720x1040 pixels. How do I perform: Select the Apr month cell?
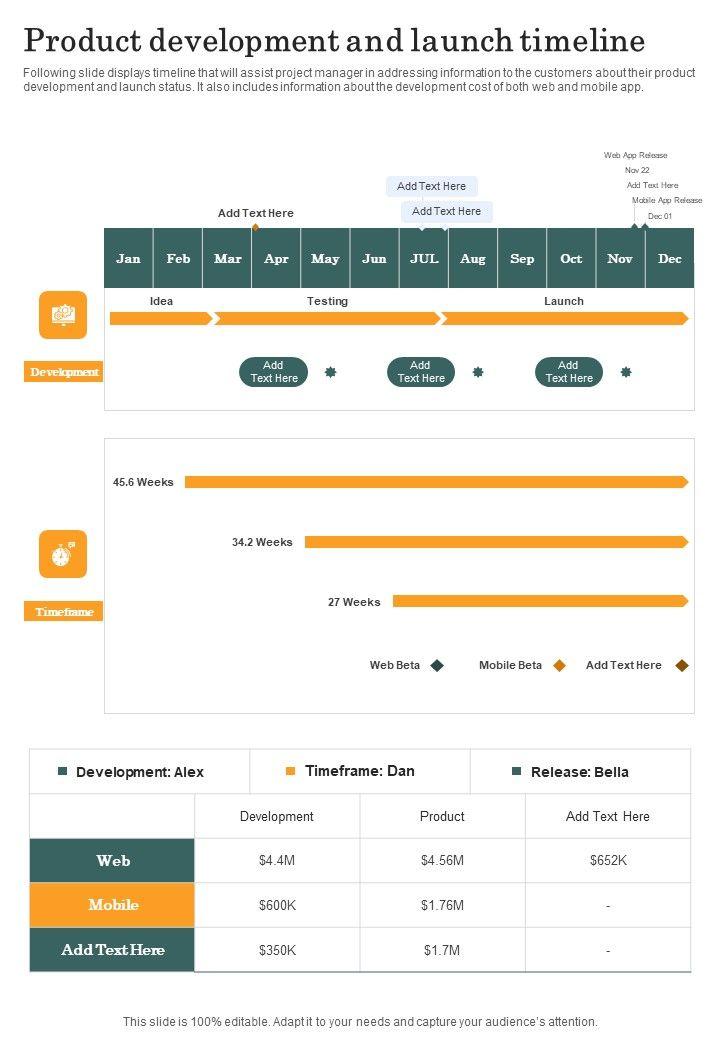[276, 258]
